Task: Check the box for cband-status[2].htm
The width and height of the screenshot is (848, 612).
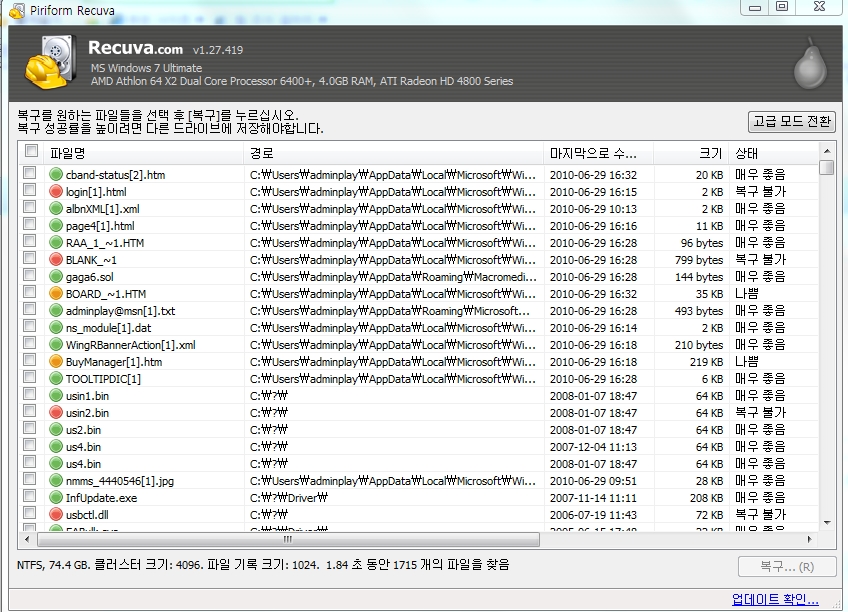Action: (x=31, y=175)
